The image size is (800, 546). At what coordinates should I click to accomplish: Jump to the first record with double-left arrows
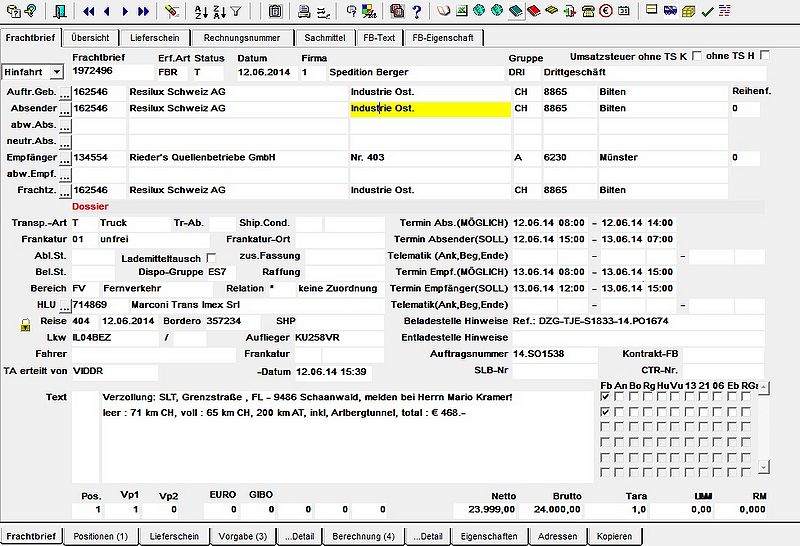point(89,11)
